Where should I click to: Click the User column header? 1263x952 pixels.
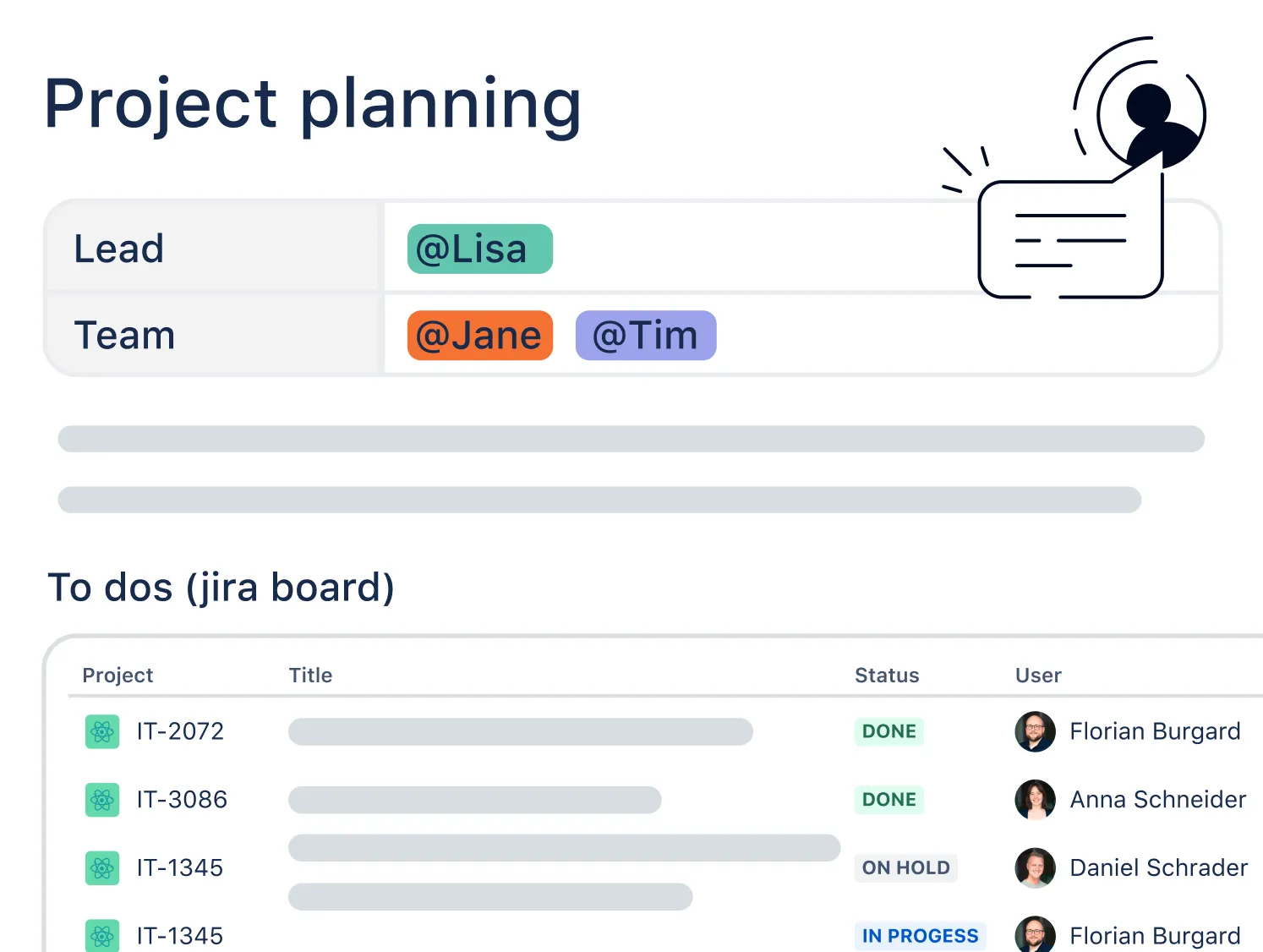tap(1037, 676)
